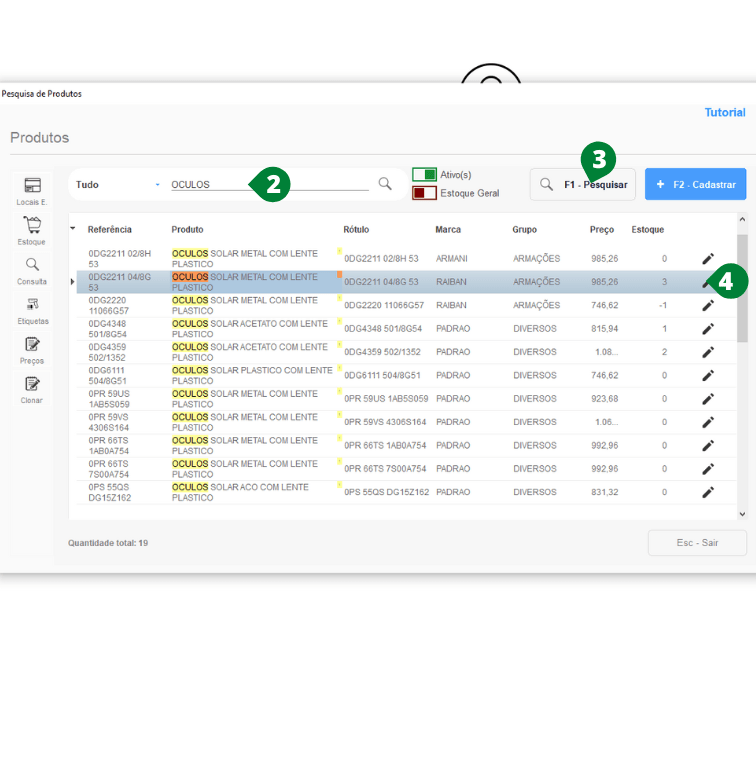Viewport: 756px width, 760px height.
Task: Edit product 0DG4348 501/8G54 pencil icon
Action: tap(708, 329)
